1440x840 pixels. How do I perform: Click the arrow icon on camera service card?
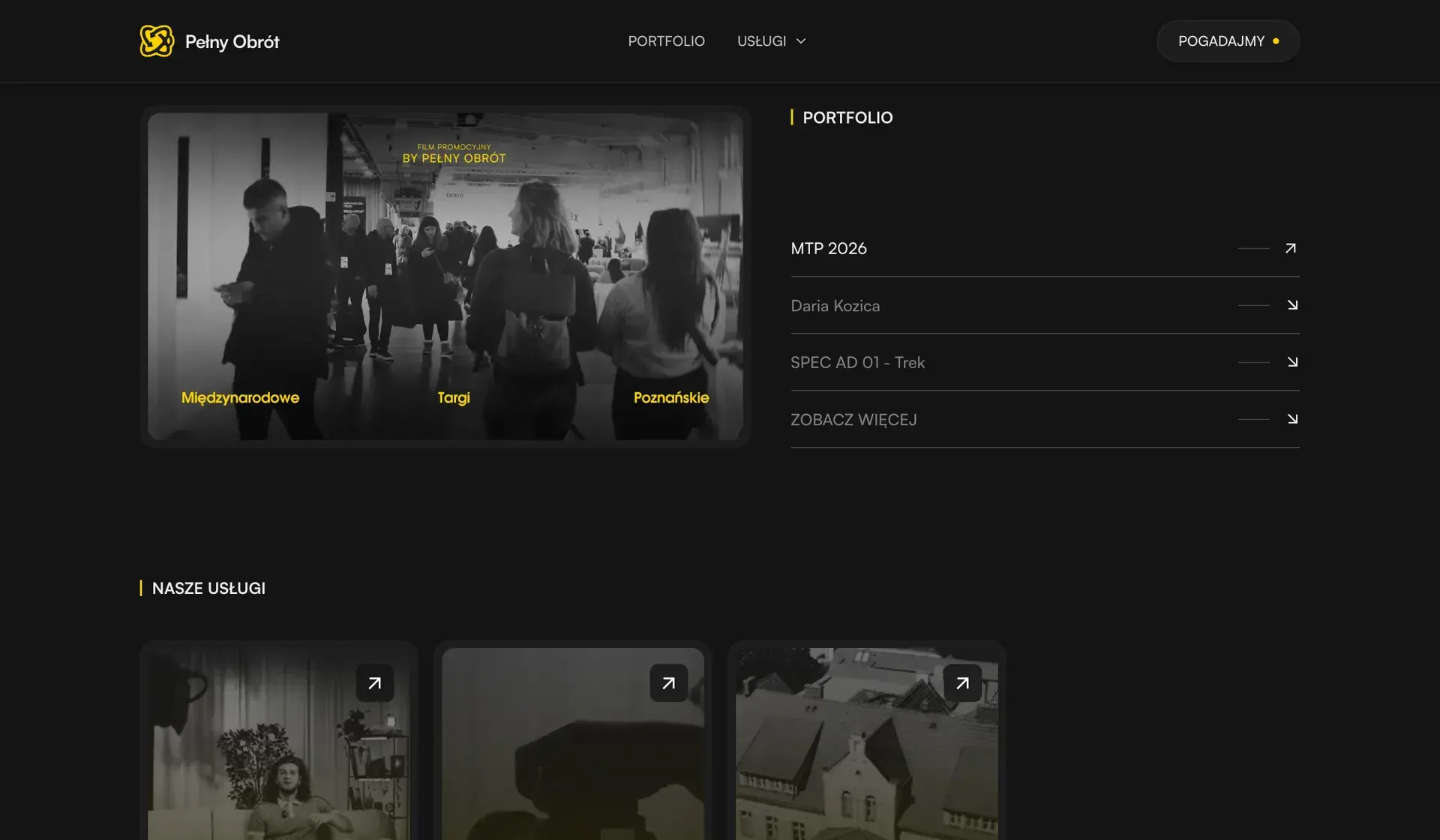[669, 683]
